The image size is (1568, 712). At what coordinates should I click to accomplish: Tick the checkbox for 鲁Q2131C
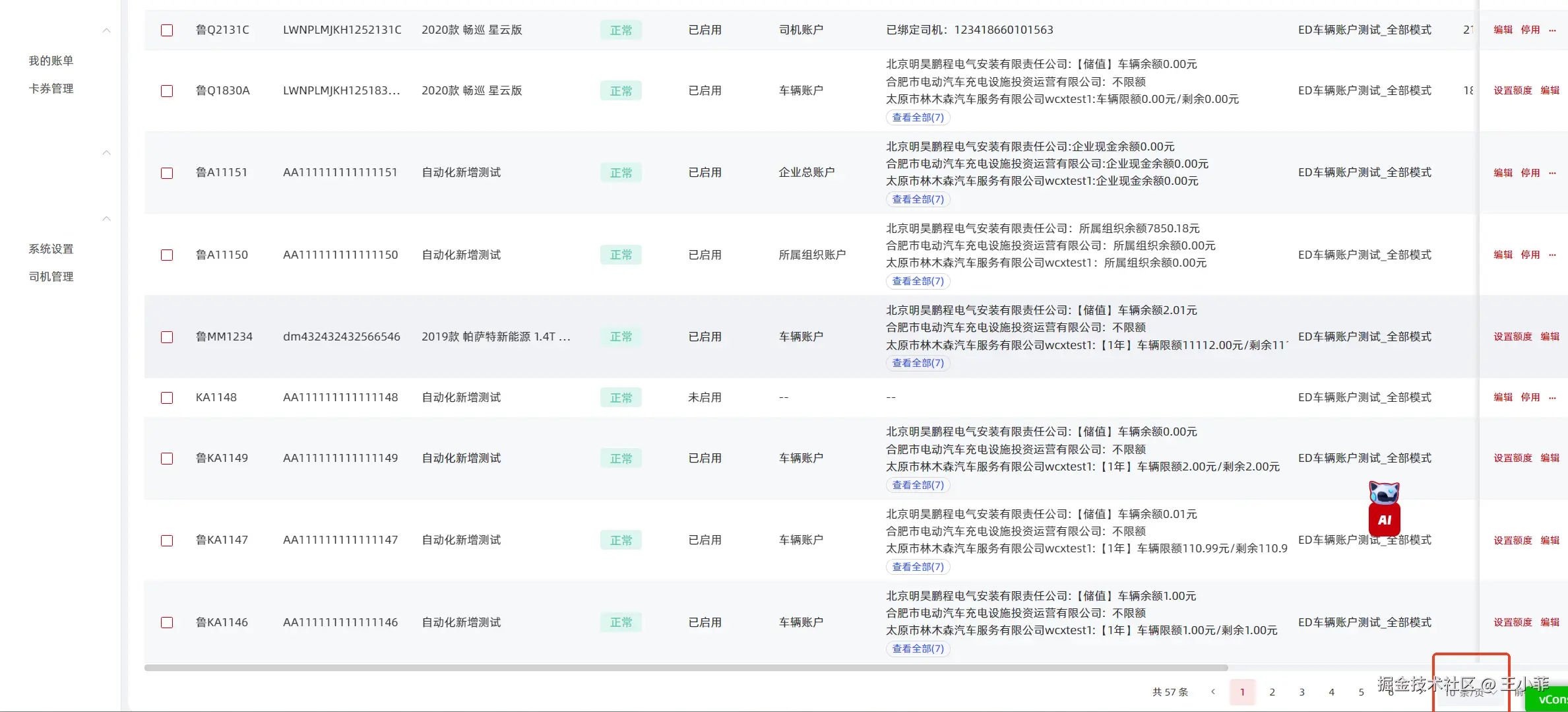tap(167, 30)
